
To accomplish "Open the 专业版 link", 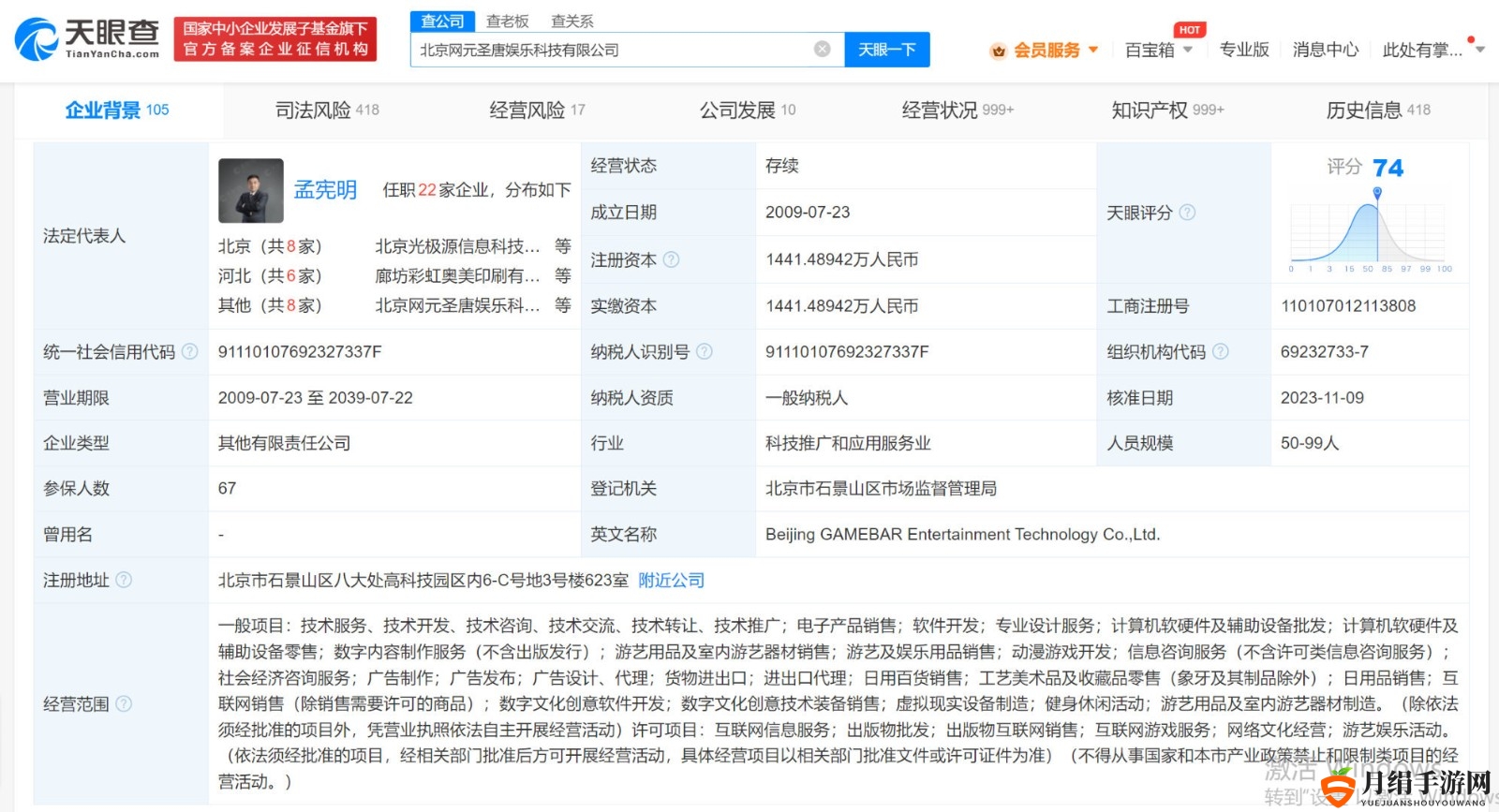I will pos(1244,50).
